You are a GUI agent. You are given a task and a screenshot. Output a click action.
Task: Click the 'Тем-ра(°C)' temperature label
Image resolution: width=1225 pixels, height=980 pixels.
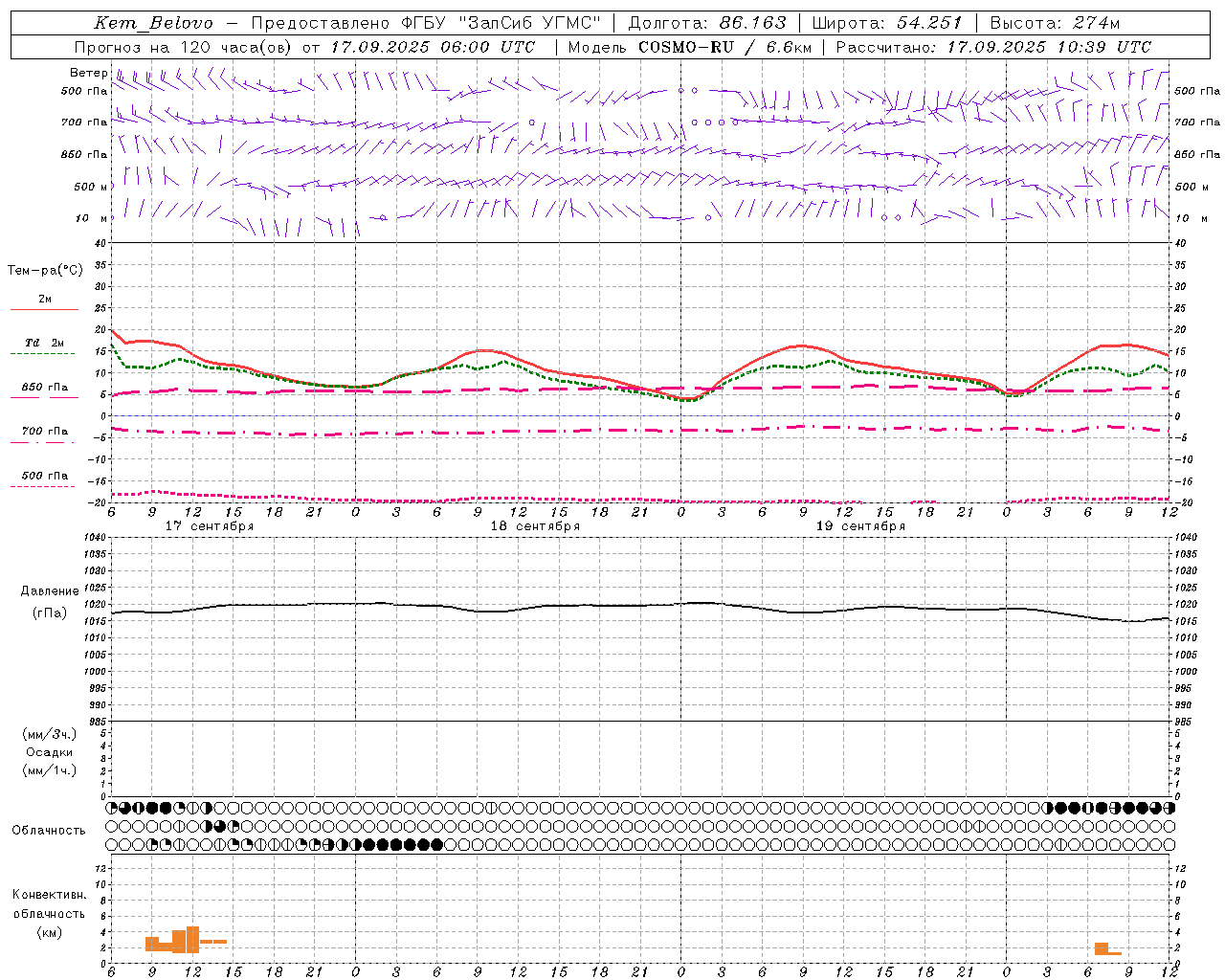45,271
